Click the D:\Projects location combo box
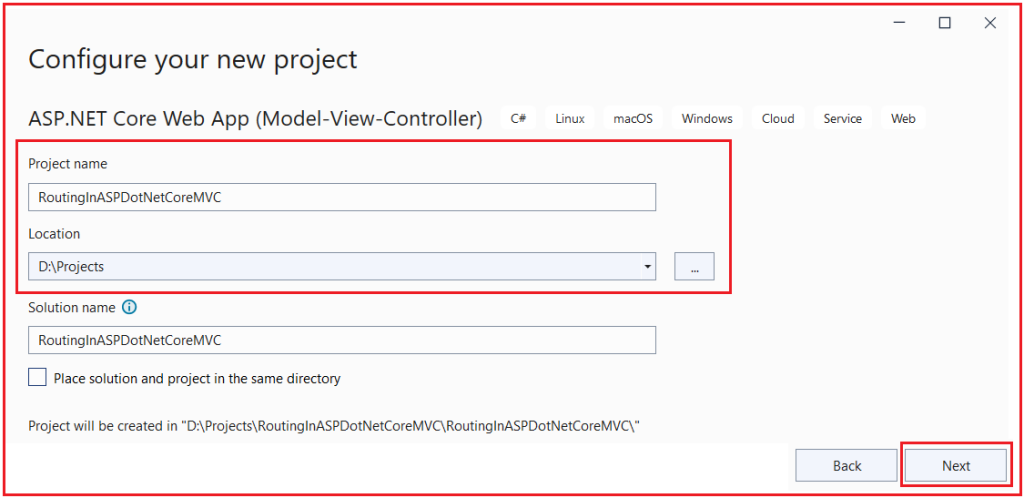This screenshot has height=498, width=1024. click(x=342, y=266)
